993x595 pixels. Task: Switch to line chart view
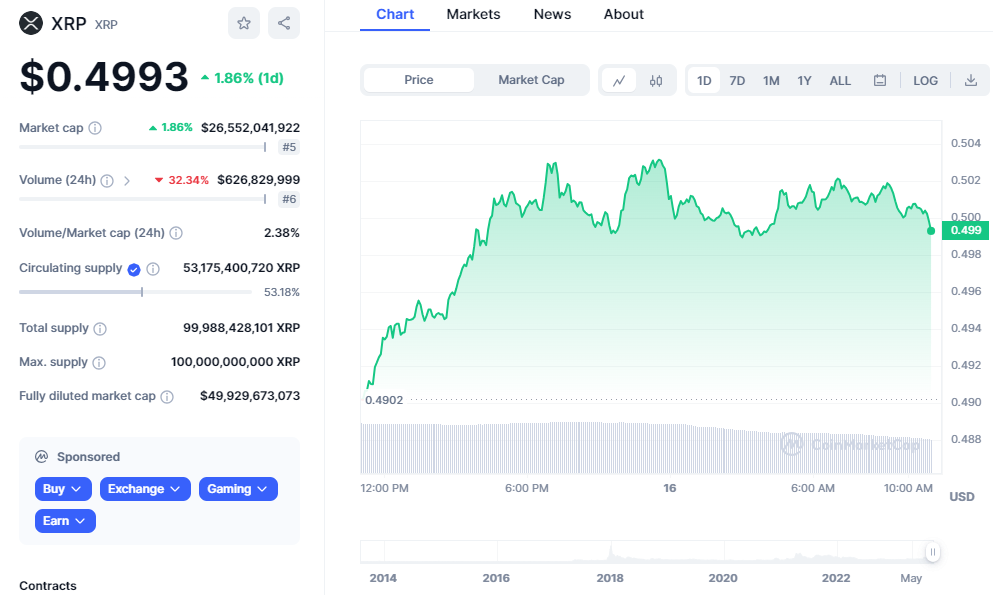[619, 80]
